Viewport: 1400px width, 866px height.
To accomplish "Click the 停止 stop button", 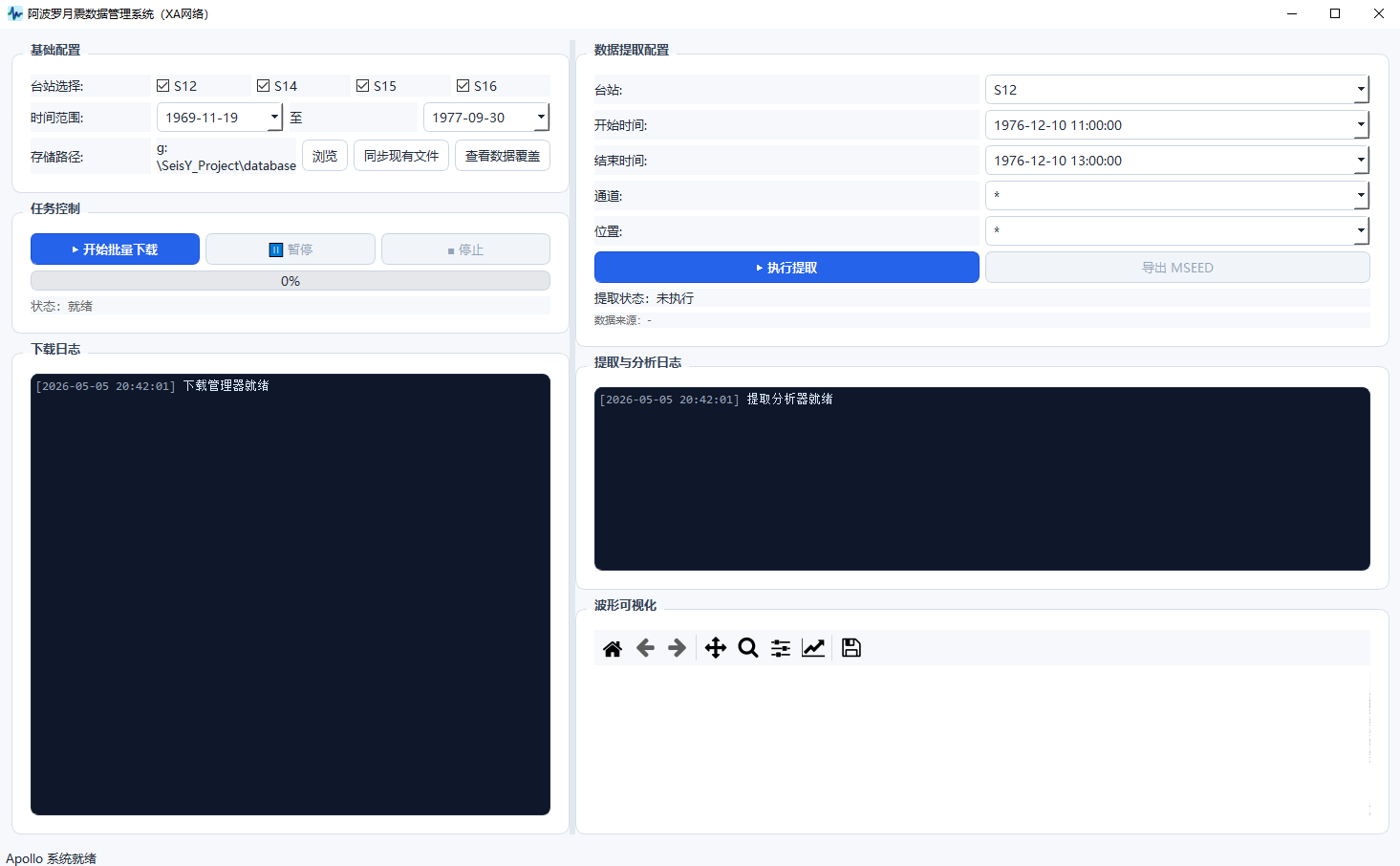I will coord(465,249).
